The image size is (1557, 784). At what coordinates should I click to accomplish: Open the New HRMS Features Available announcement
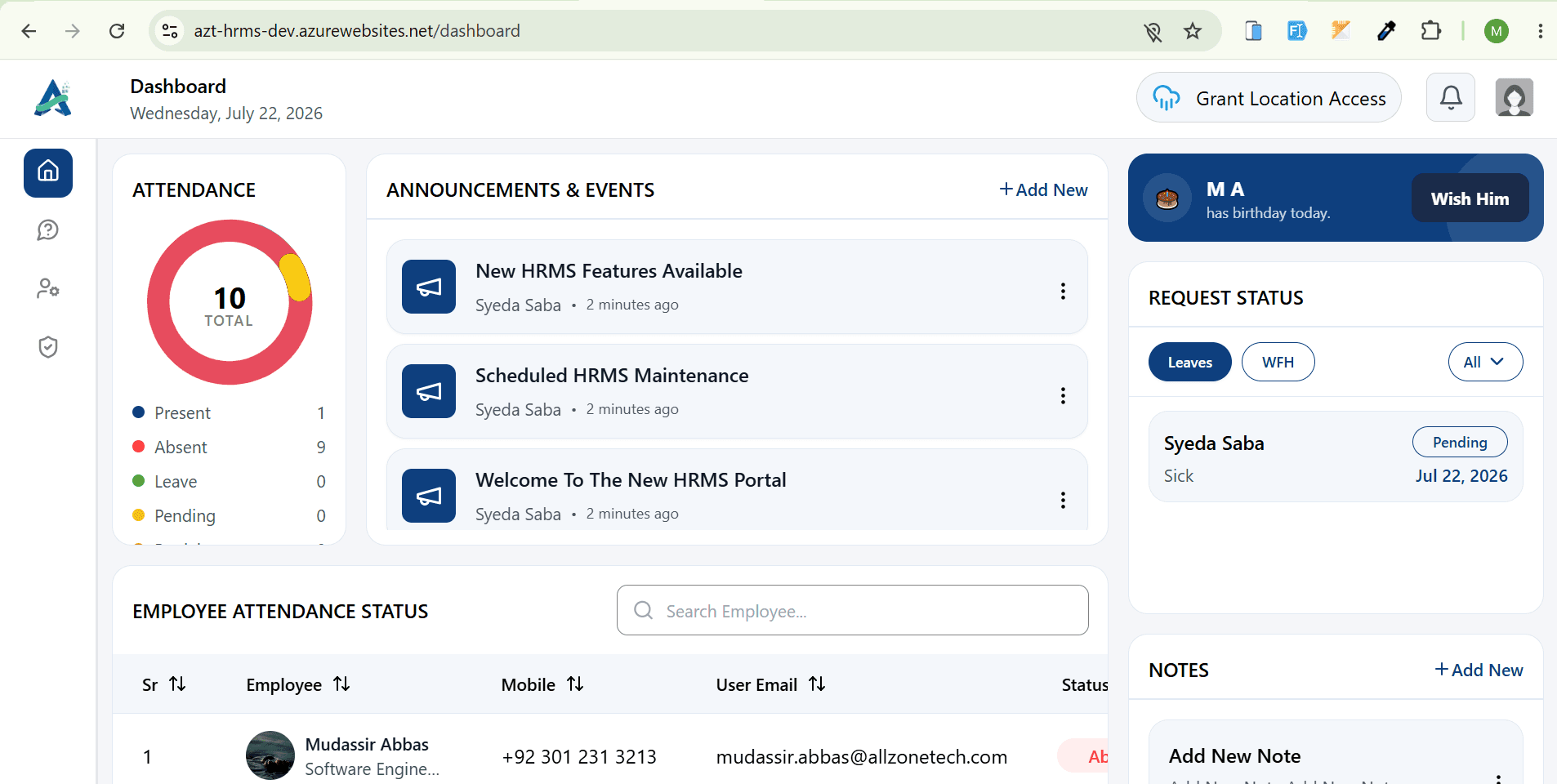point(737,287)
